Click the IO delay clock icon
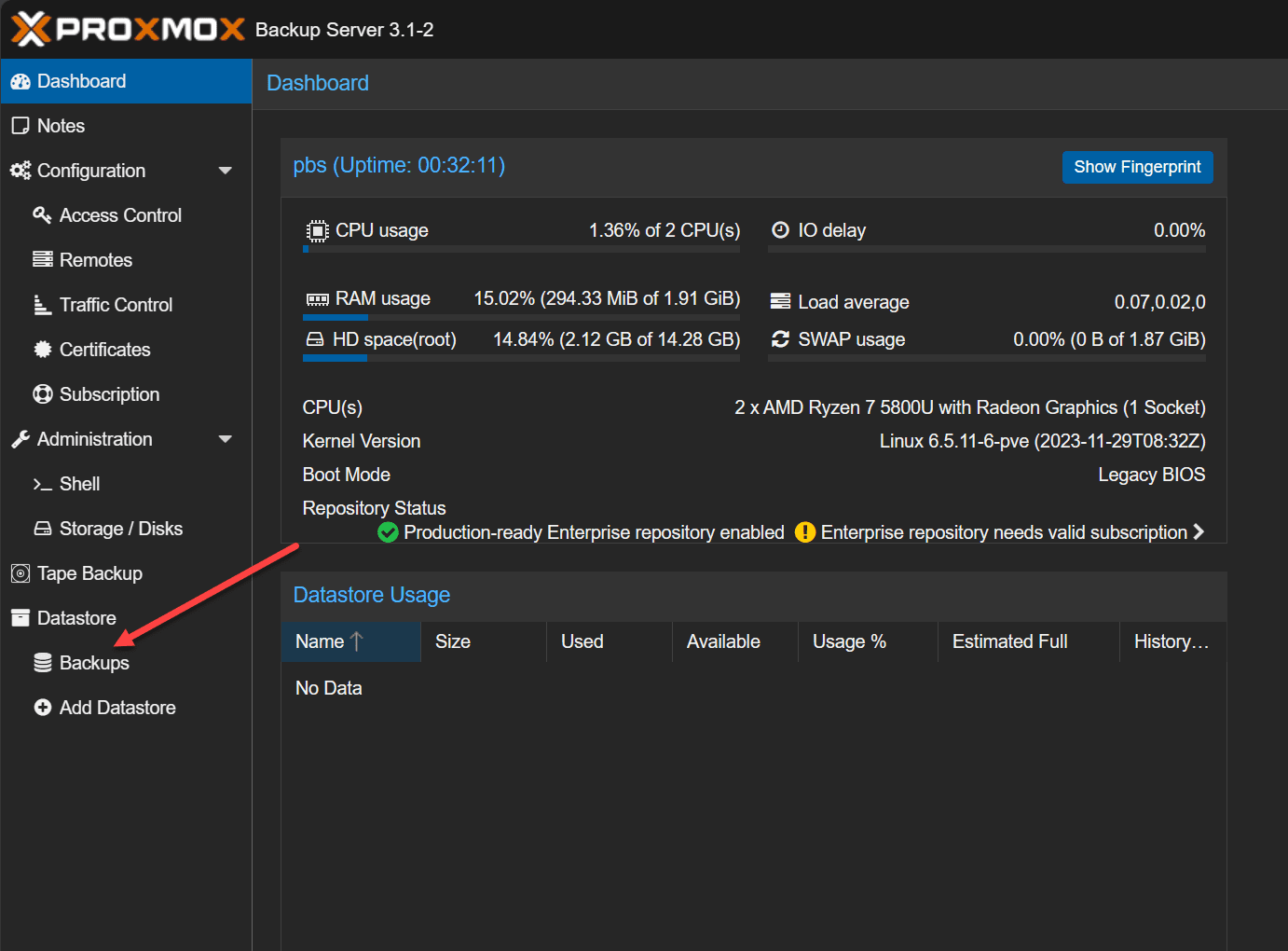This screenshot has width=1288, height=951. pyautogui.click(x=781, y=230)
